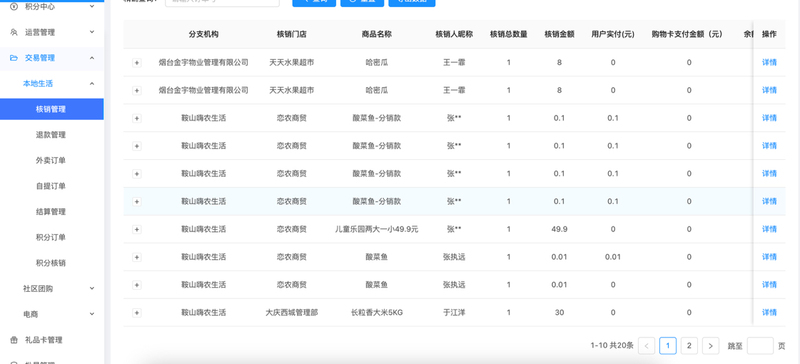
Task: Go to 外卖订单 in the sidebar
Action: tap(51, 160)
